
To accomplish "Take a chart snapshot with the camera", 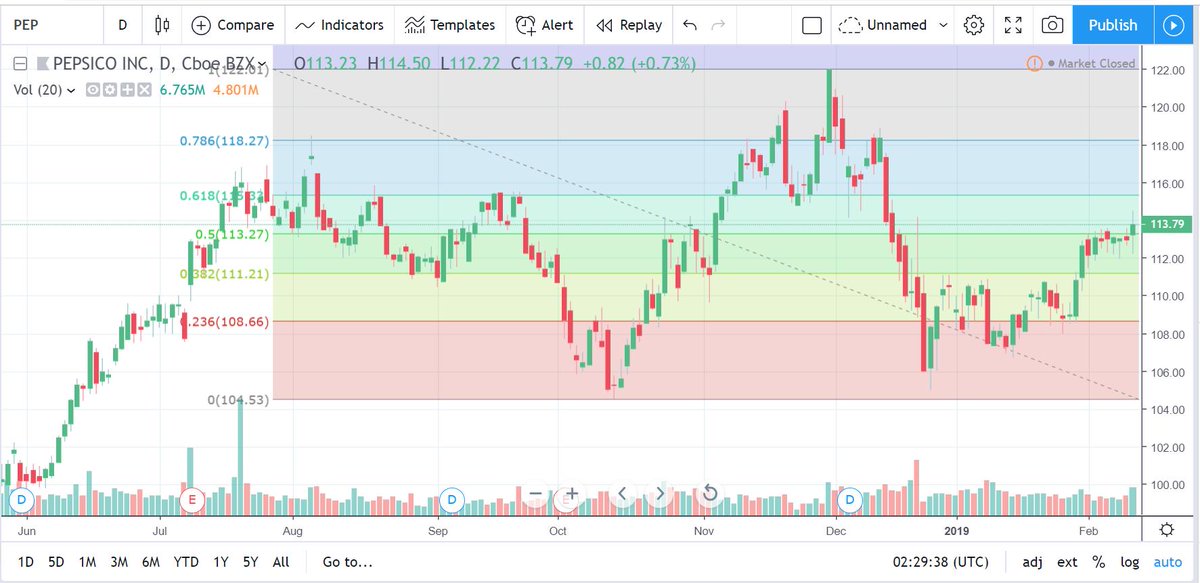I will (1052, 25).
